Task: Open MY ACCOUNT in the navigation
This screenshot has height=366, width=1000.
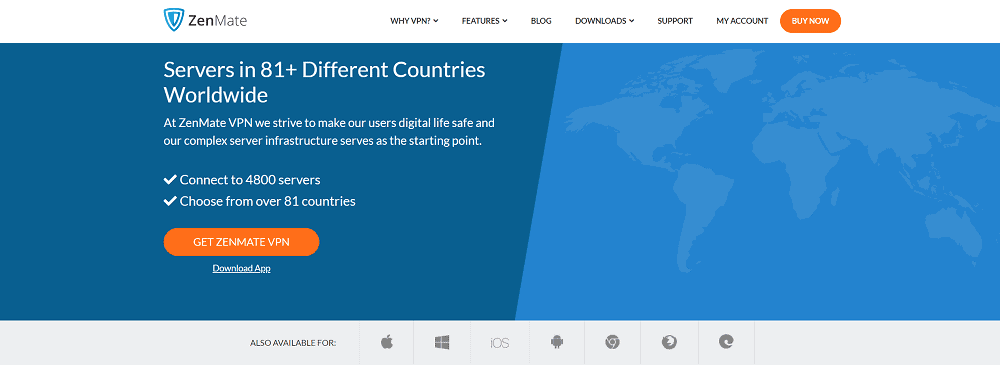Action: click(742, 21)
